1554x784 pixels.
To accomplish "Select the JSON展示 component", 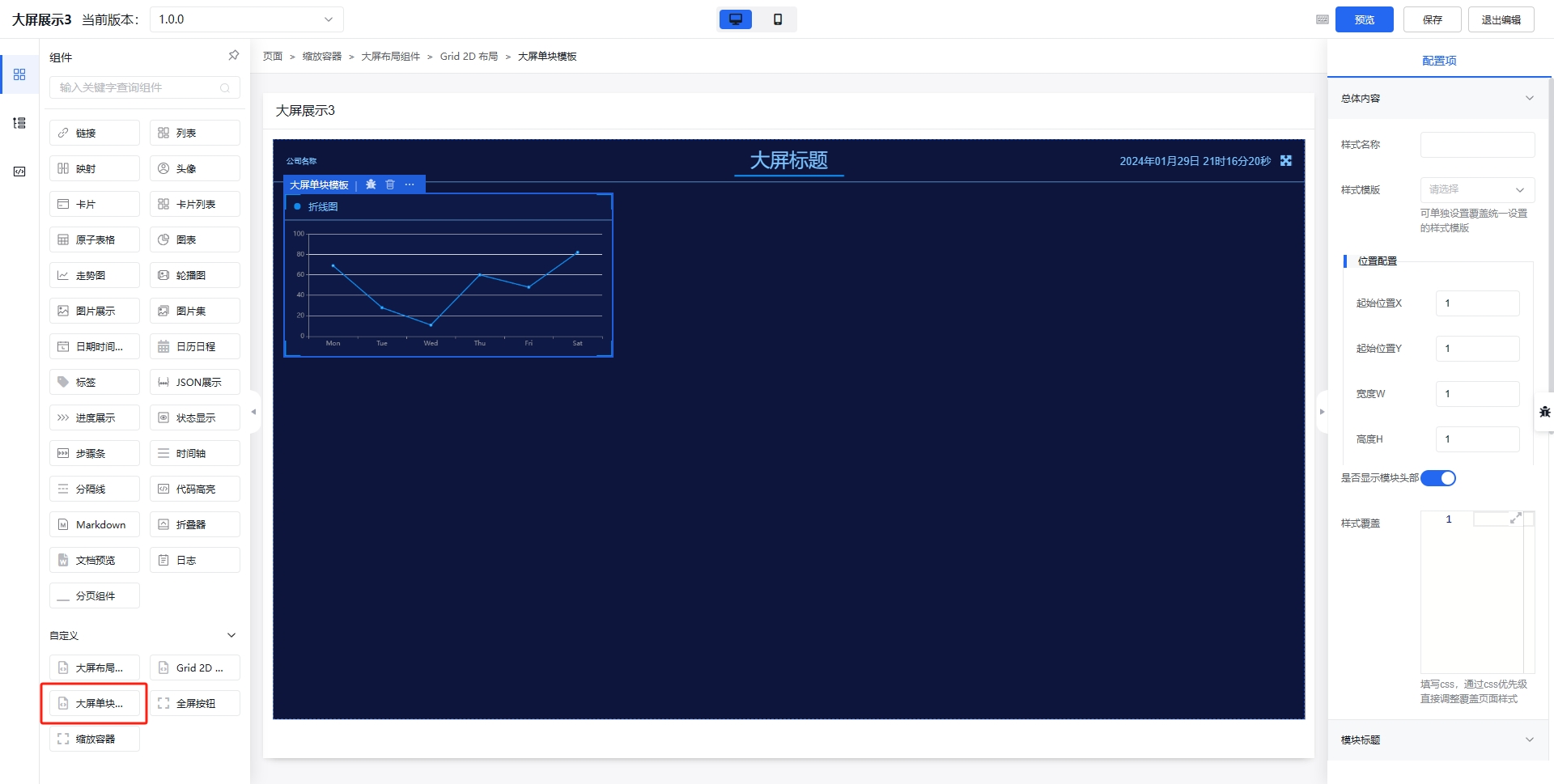I will 195,382.
